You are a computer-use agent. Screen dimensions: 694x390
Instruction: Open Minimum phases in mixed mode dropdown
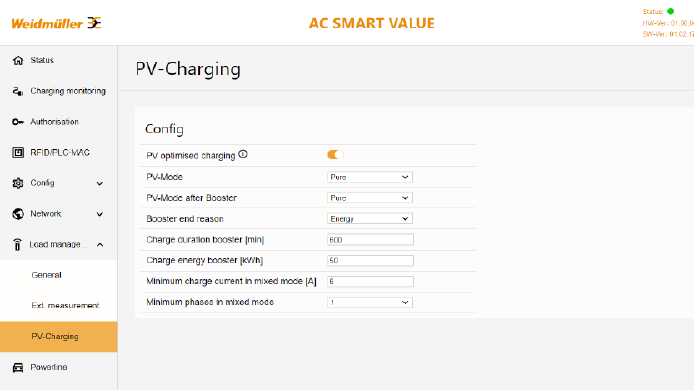(x=370, y=302)
